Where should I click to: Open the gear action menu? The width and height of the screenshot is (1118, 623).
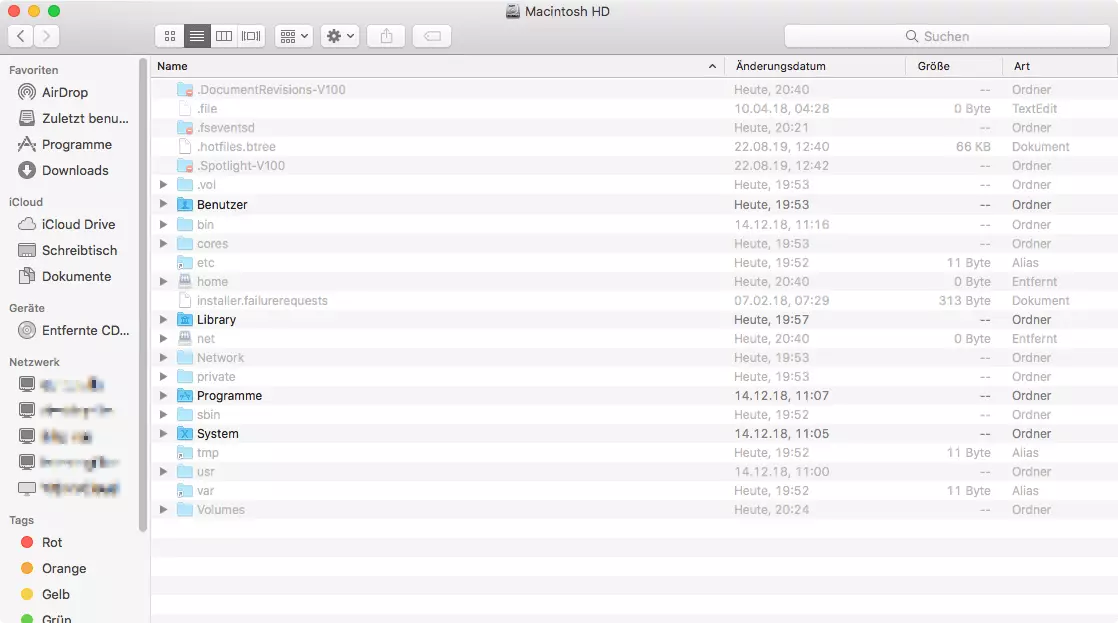(x=339, y=36)
